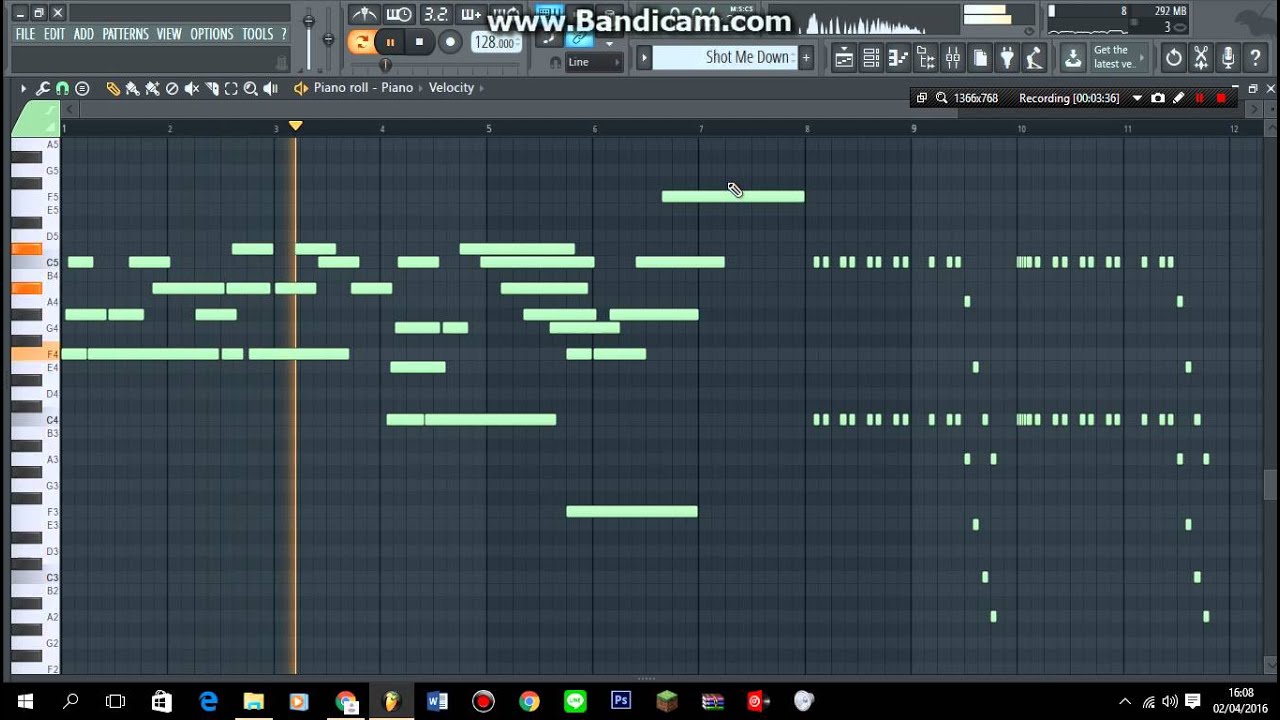Open the plugin picker plug icon
1280x720 pixels.
(1007, 58)
